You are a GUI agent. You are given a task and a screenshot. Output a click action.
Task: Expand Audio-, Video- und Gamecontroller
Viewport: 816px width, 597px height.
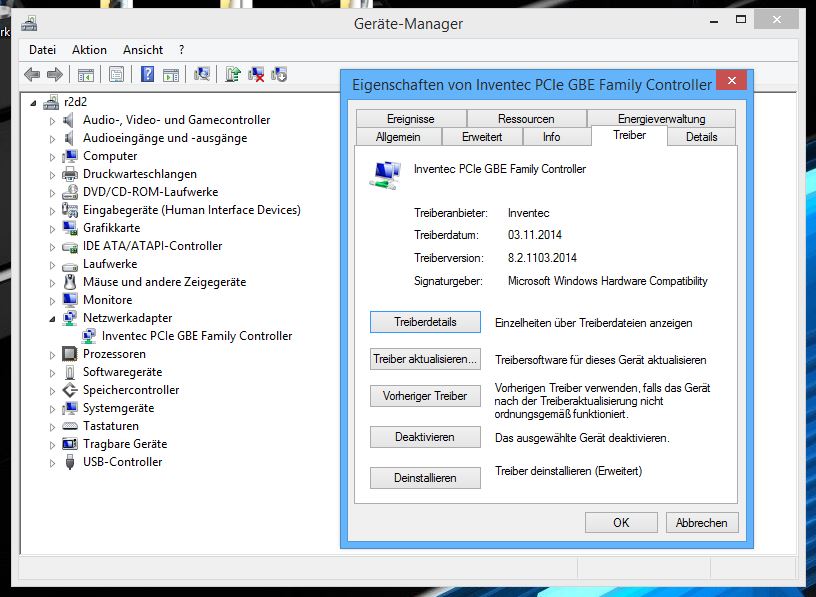coord(52,121)
